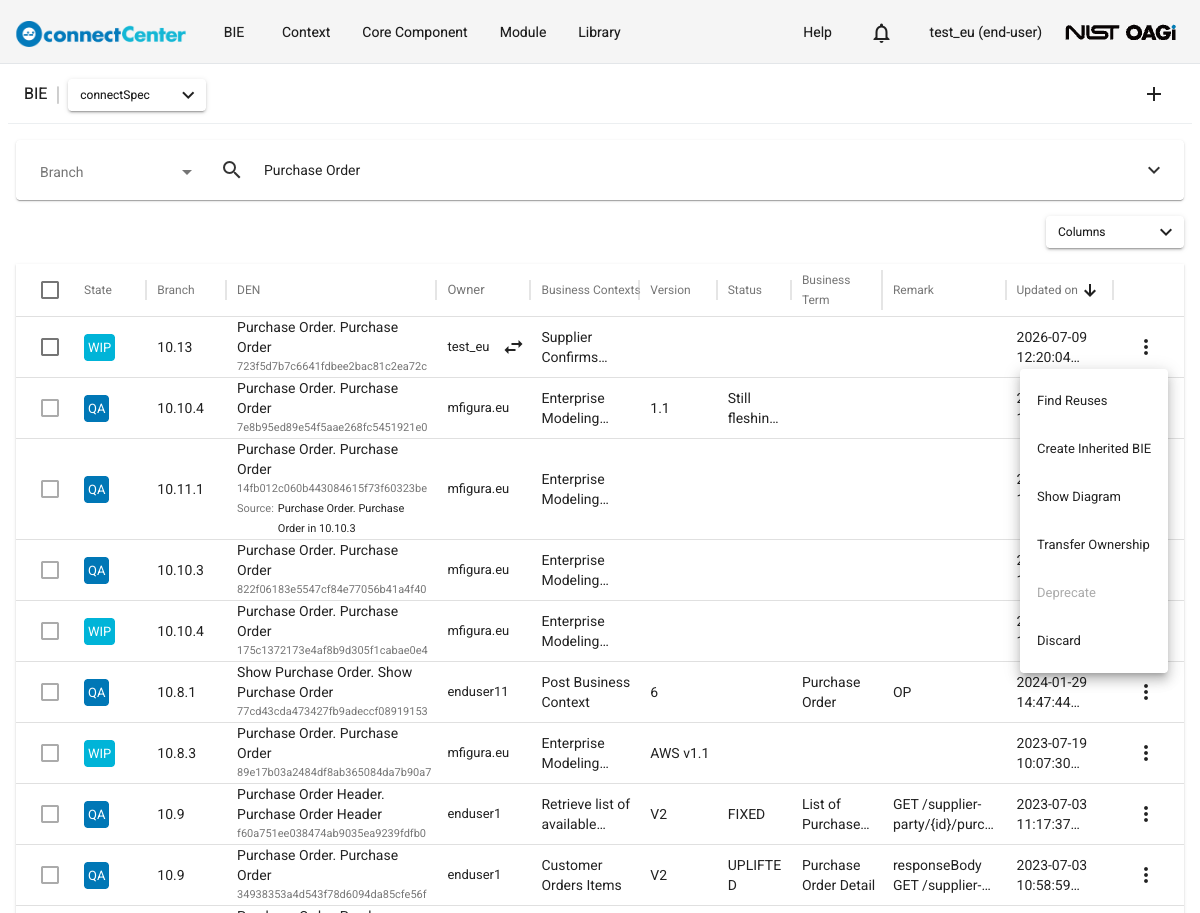Select Show Diagram menu entry
This screenshot has height=913, width=1200.
(x=1094, y=497)
